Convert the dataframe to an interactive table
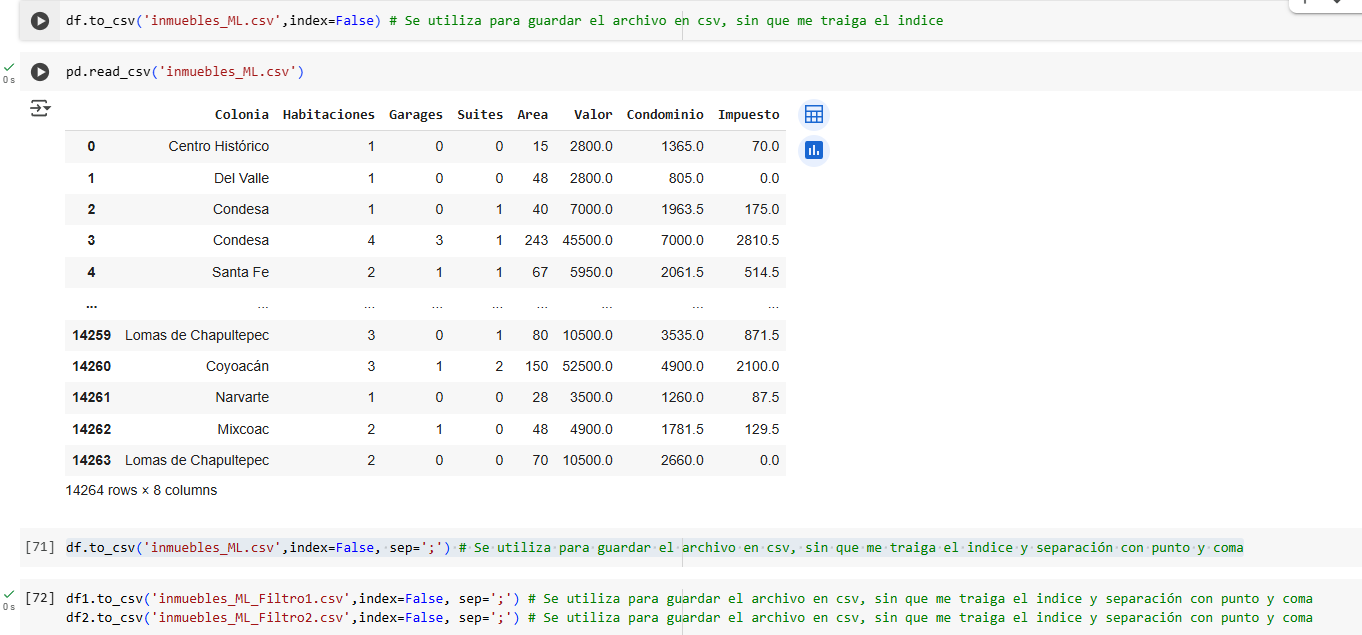 [x=814, y=115]
